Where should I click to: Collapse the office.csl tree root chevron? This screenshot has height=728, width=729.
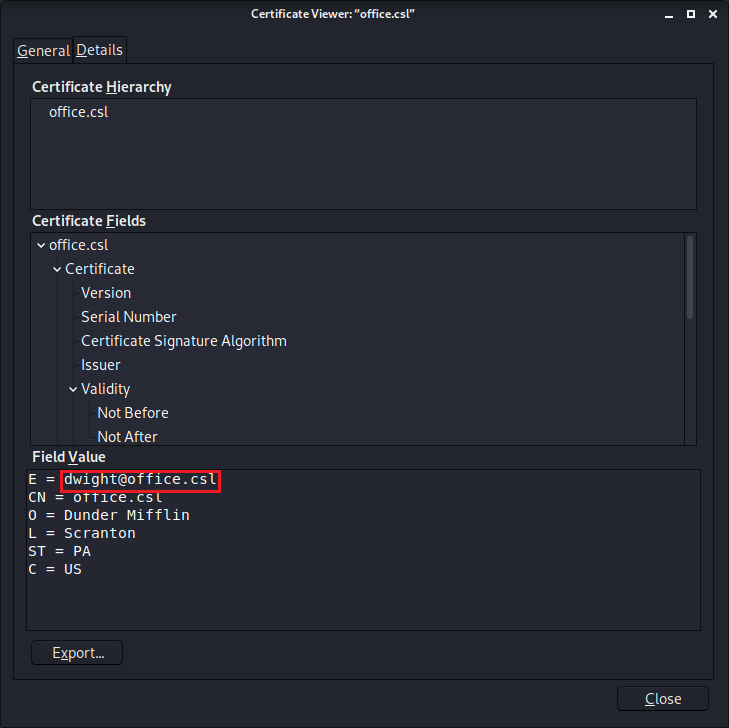tap(41, 245)
